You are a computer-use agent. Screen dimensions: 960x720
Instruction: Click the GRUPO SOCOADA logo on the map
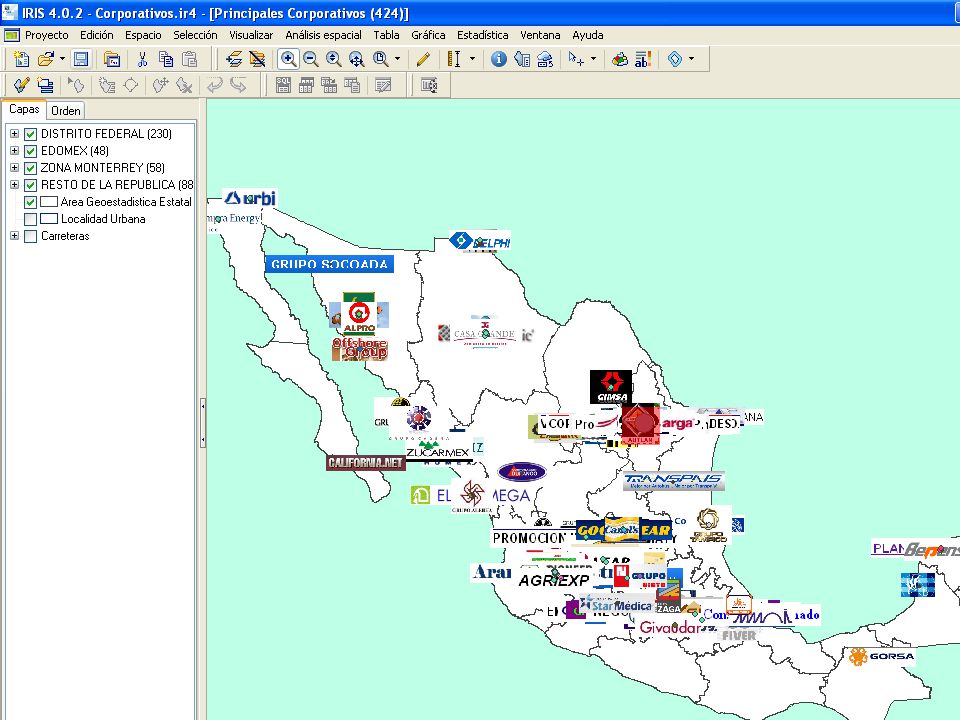[329, 264]
